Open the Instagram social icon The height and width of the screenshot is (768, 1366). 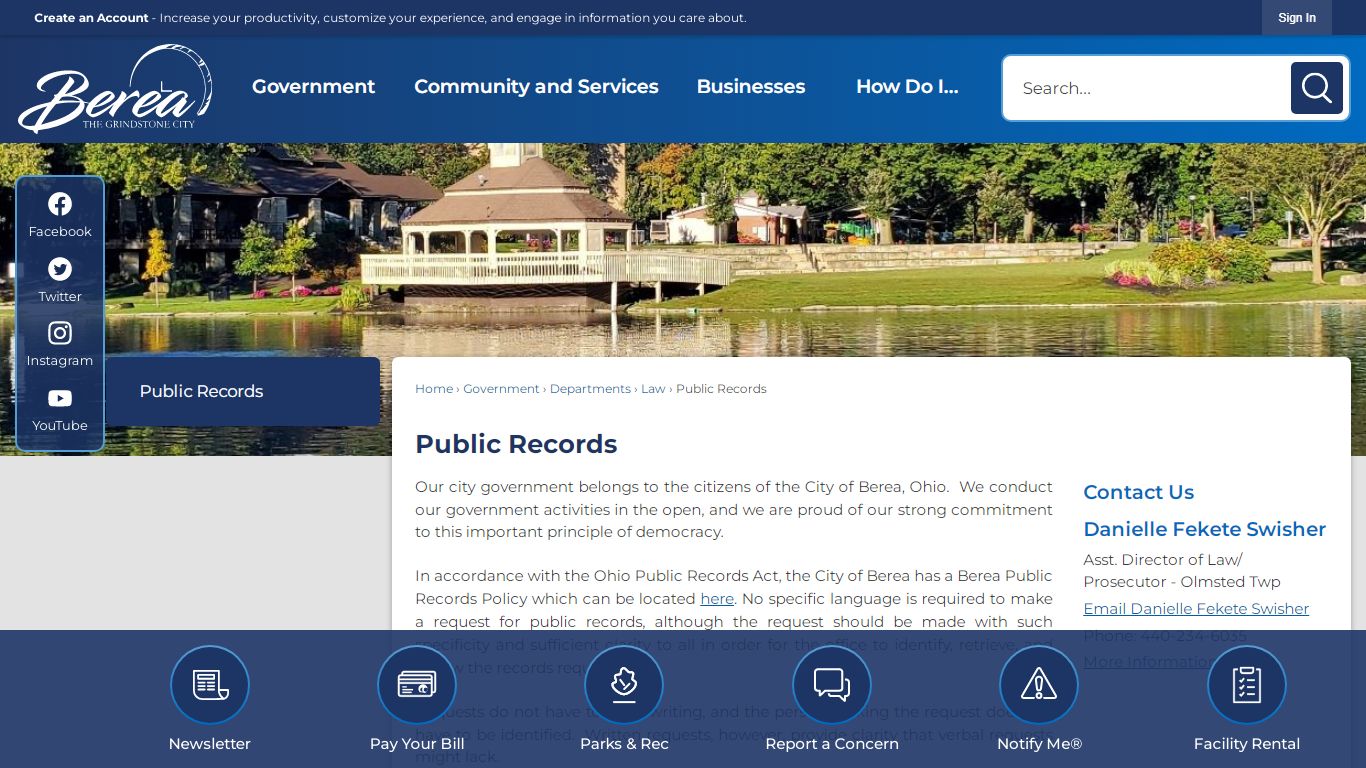[x=60, y=333]
